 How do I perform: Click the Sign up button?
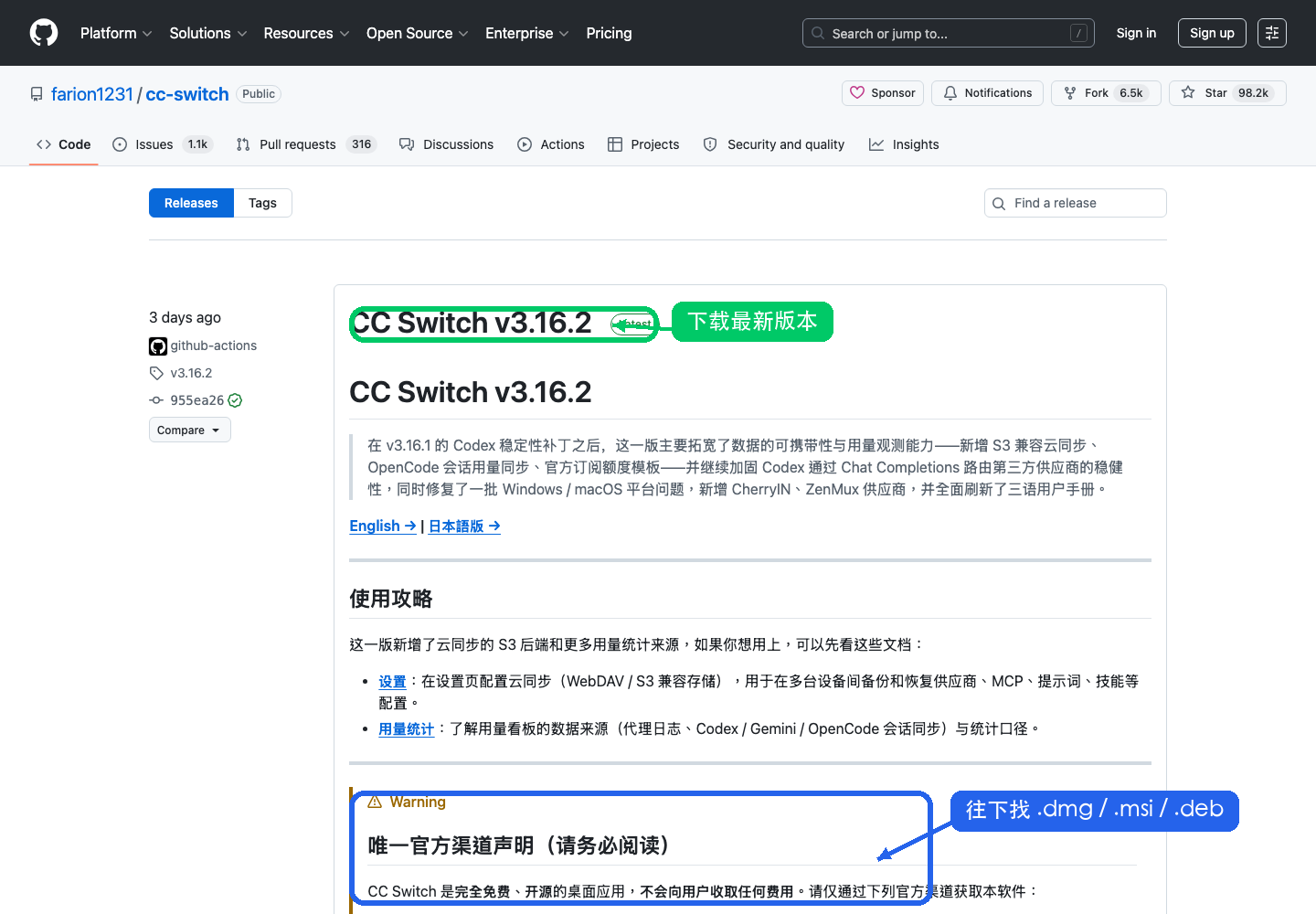[1212, 33]
